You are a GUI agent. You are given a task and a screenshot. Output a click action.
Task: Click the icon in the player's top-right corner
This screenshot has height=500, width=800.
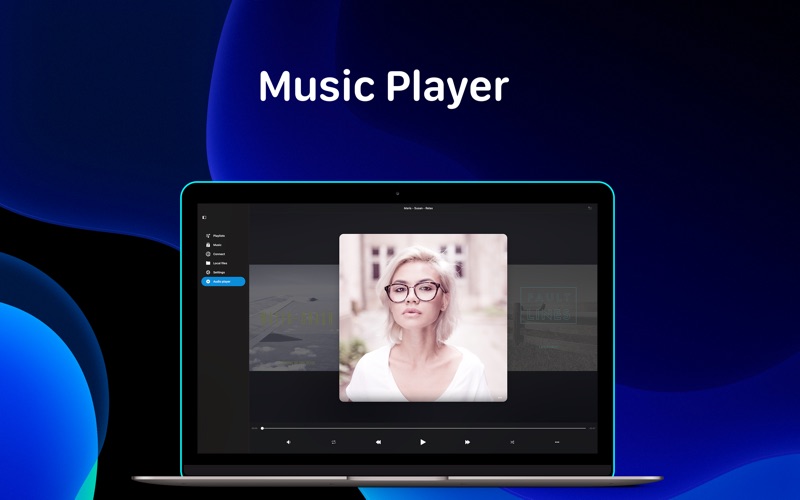(590, 208)
